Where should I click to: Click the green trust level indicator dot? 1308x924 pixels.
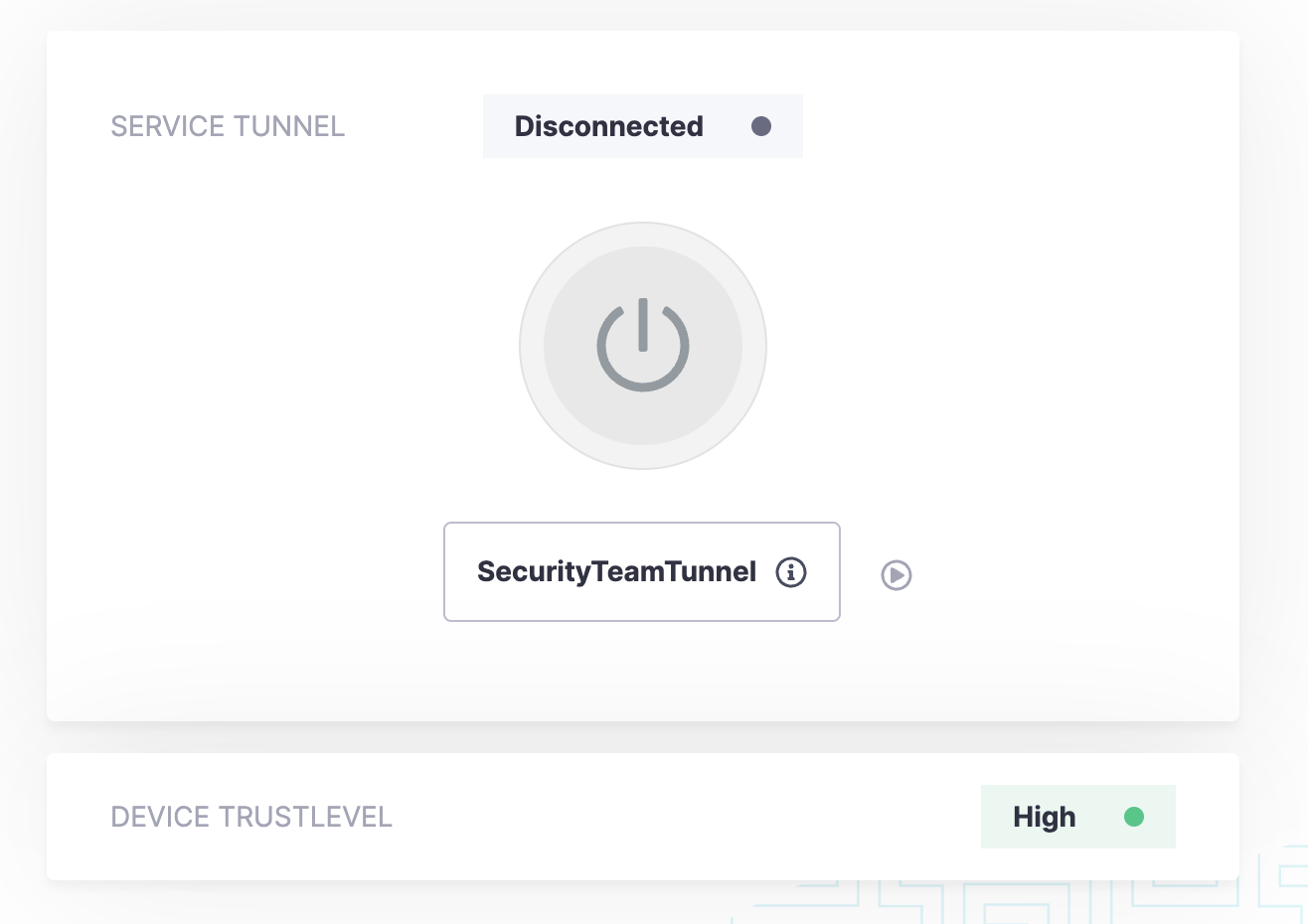pos(1133,817)
